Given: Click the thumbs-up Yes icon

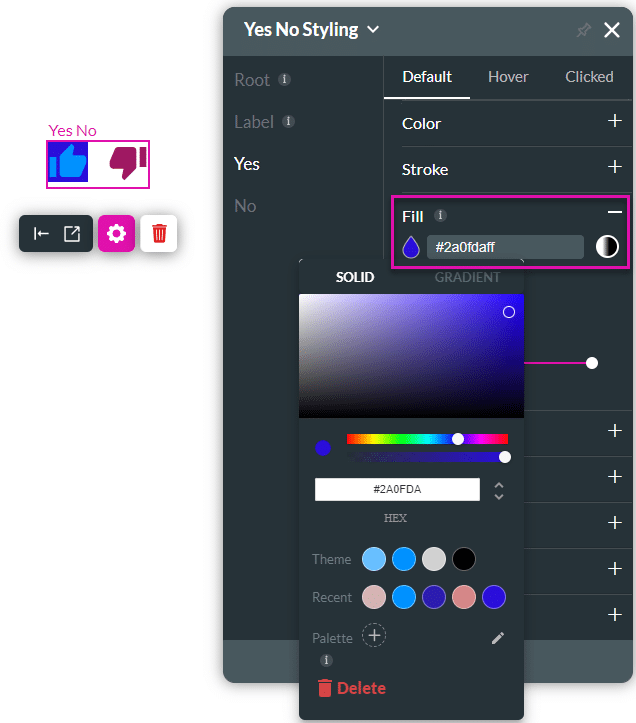Looking at the screenshot, I should click(68, 161).
